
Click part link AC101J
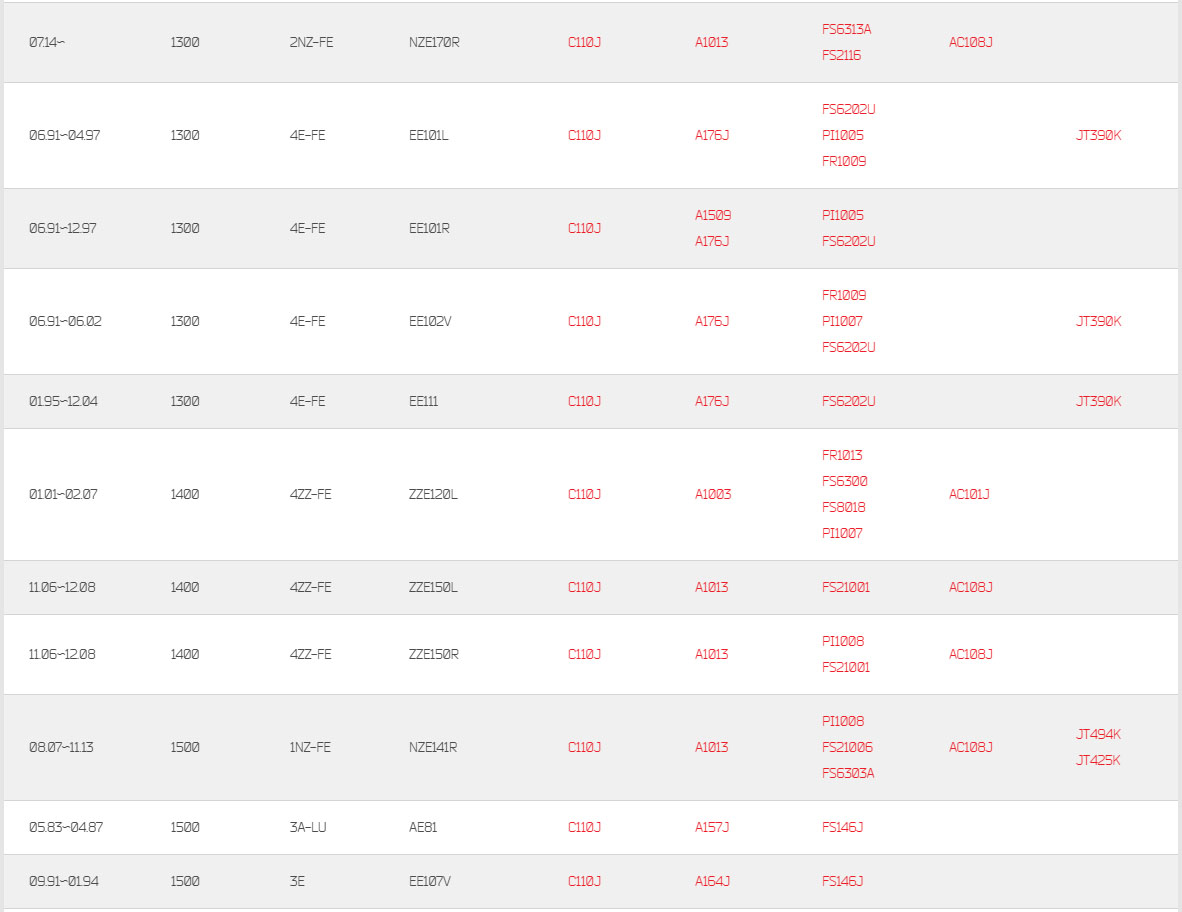coord(969,494)
